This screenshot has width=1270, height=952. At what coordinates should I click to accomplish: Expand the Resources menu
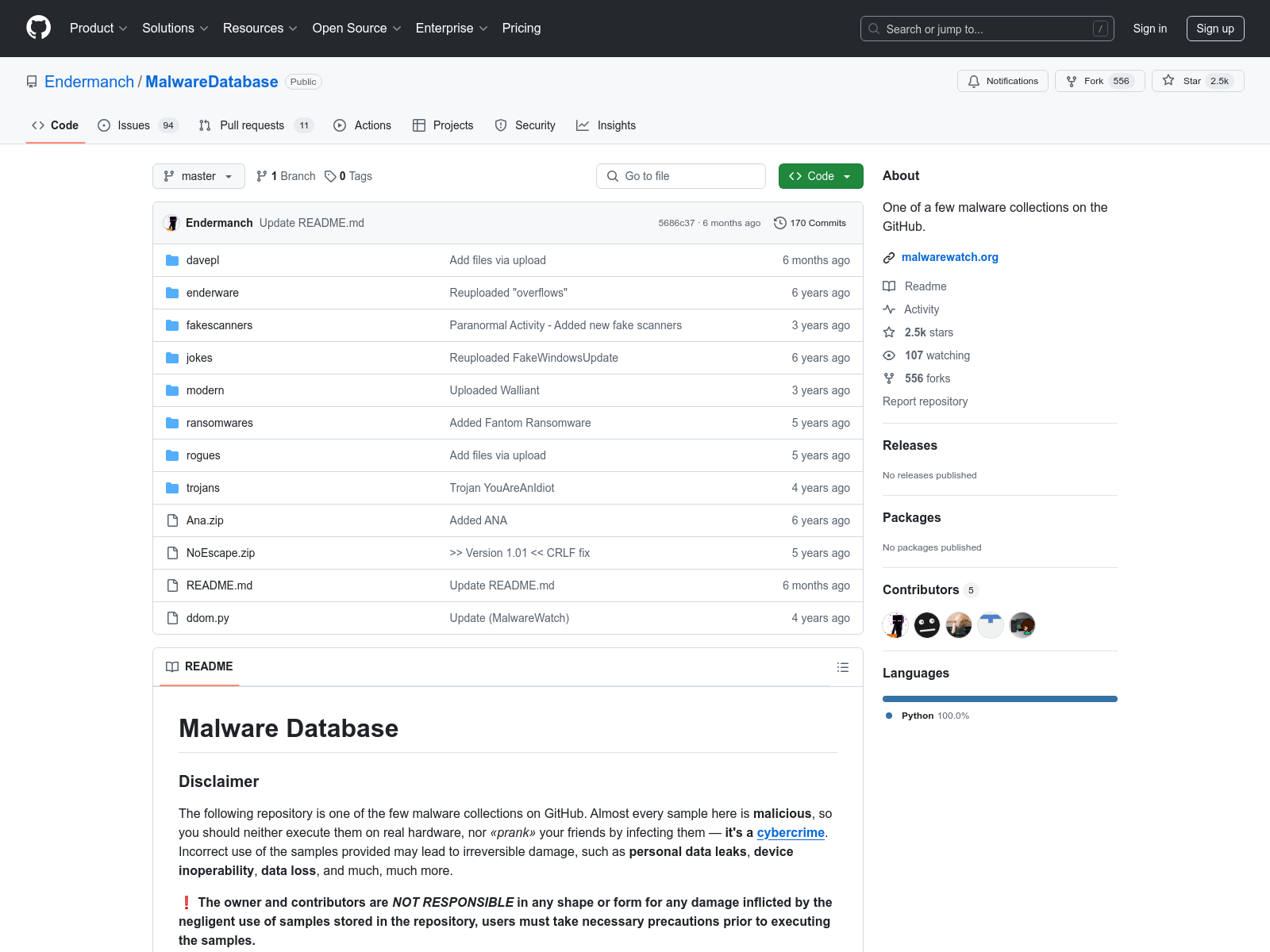tap(260, 28)
